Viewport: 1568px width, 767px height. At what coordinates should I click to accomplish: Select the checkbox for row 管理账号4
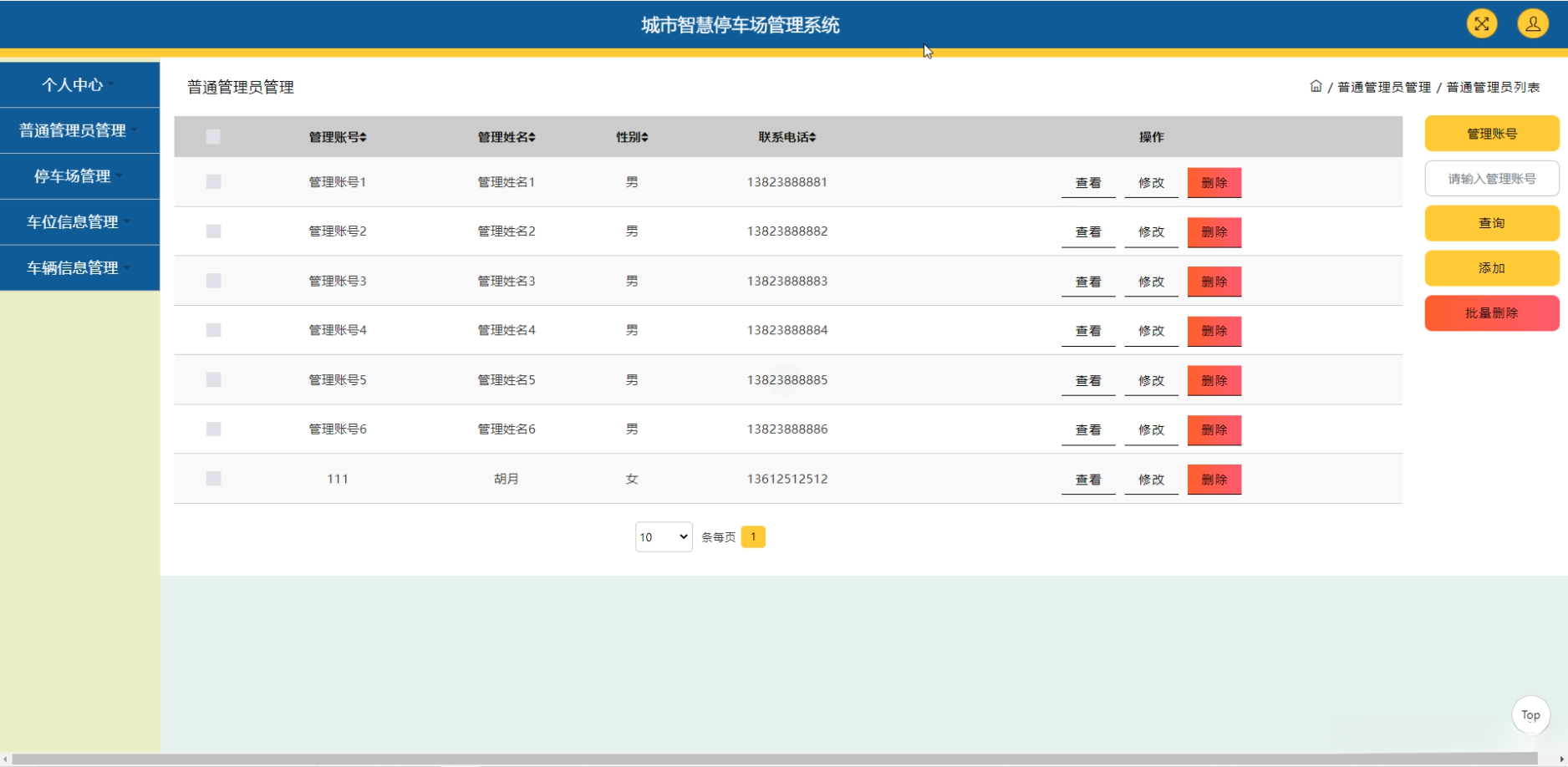tap(213, 330)
